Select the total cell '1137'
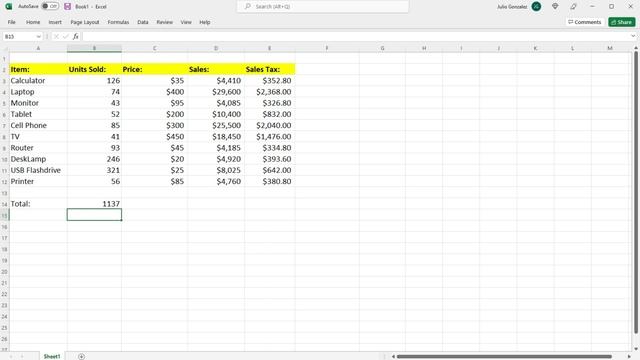The image size is (640, 360). pos(94,204)
